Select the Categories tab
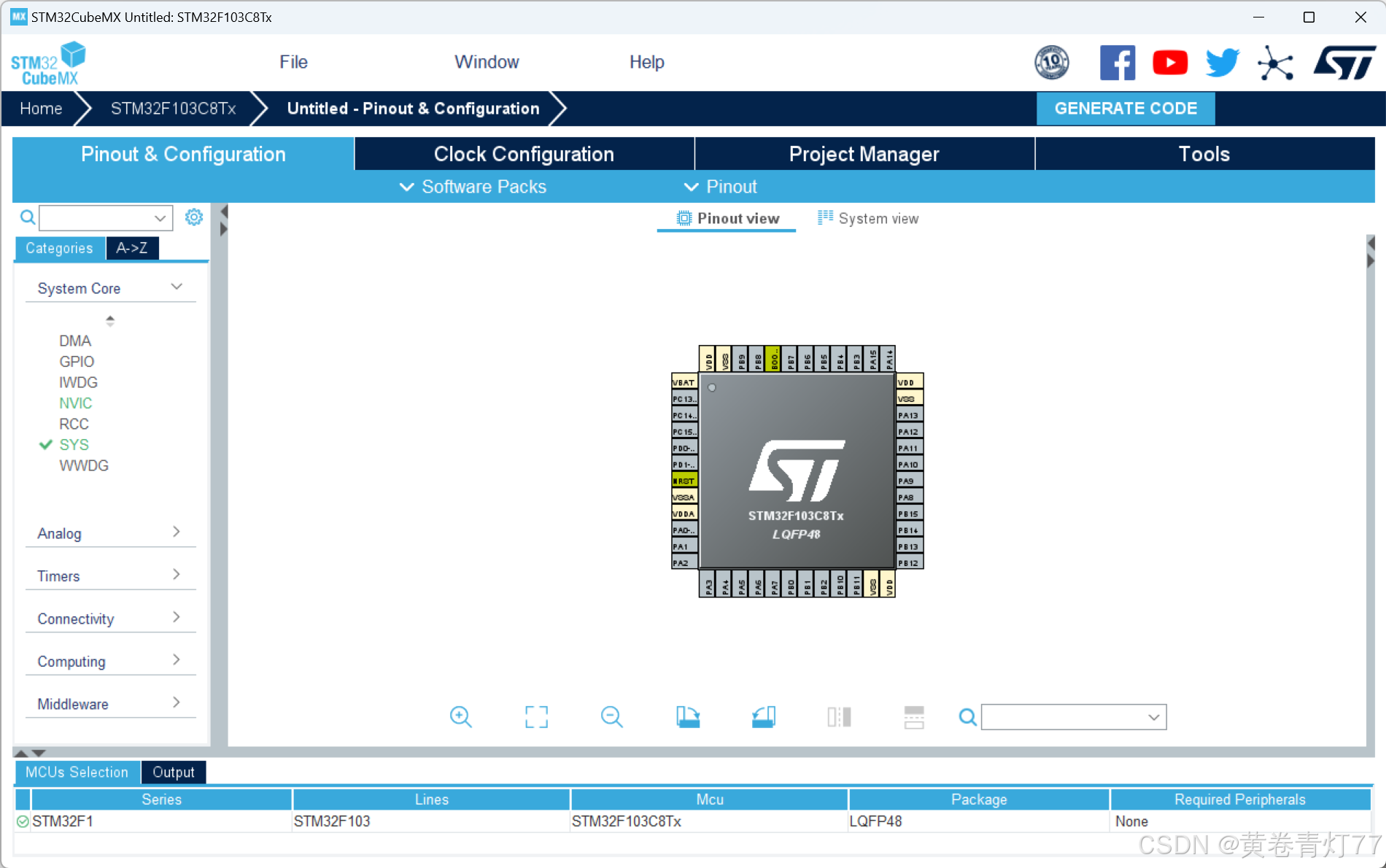Image resolution: width=1386 pixels, height=868 pixels. pos(60,248)
